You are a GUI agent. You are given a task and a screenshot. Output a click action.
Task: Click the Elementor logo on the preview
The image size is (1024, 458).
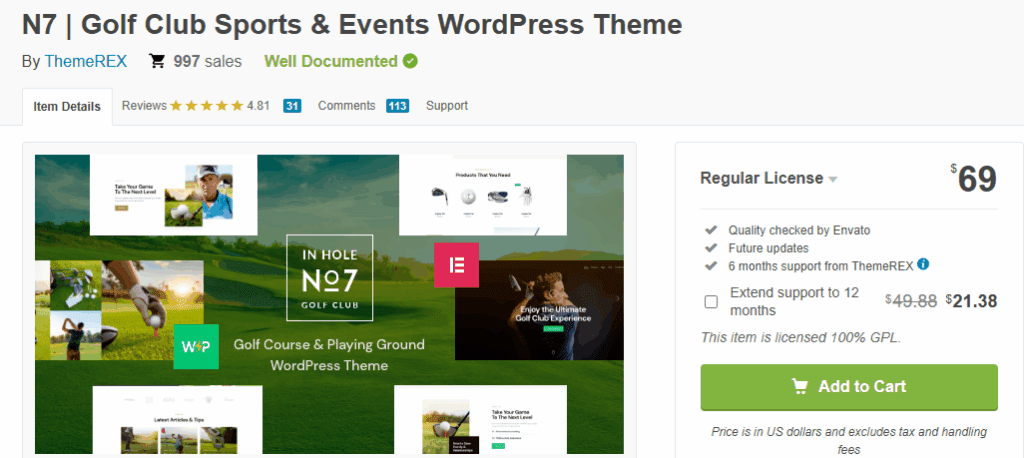tap(456, 265)
